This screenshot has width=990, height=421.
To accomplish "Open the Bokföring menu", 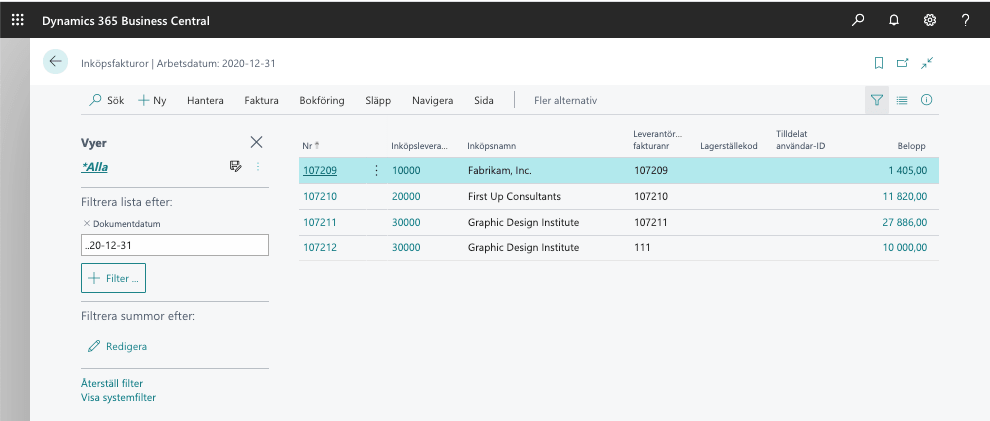I will coord(322,100).
